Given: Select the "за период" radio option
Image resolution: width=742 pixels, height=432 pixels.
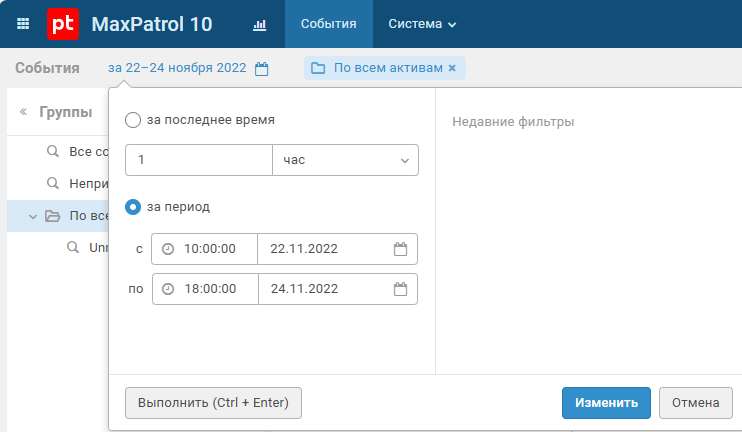Looking at the screenshot, I should tap(133, 207).
